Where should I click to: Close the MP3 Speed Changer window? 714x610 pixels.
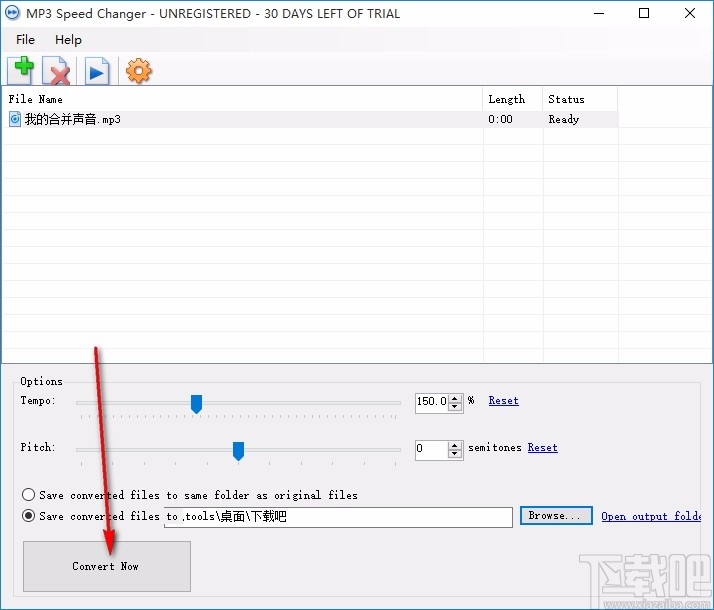[690, 13]
